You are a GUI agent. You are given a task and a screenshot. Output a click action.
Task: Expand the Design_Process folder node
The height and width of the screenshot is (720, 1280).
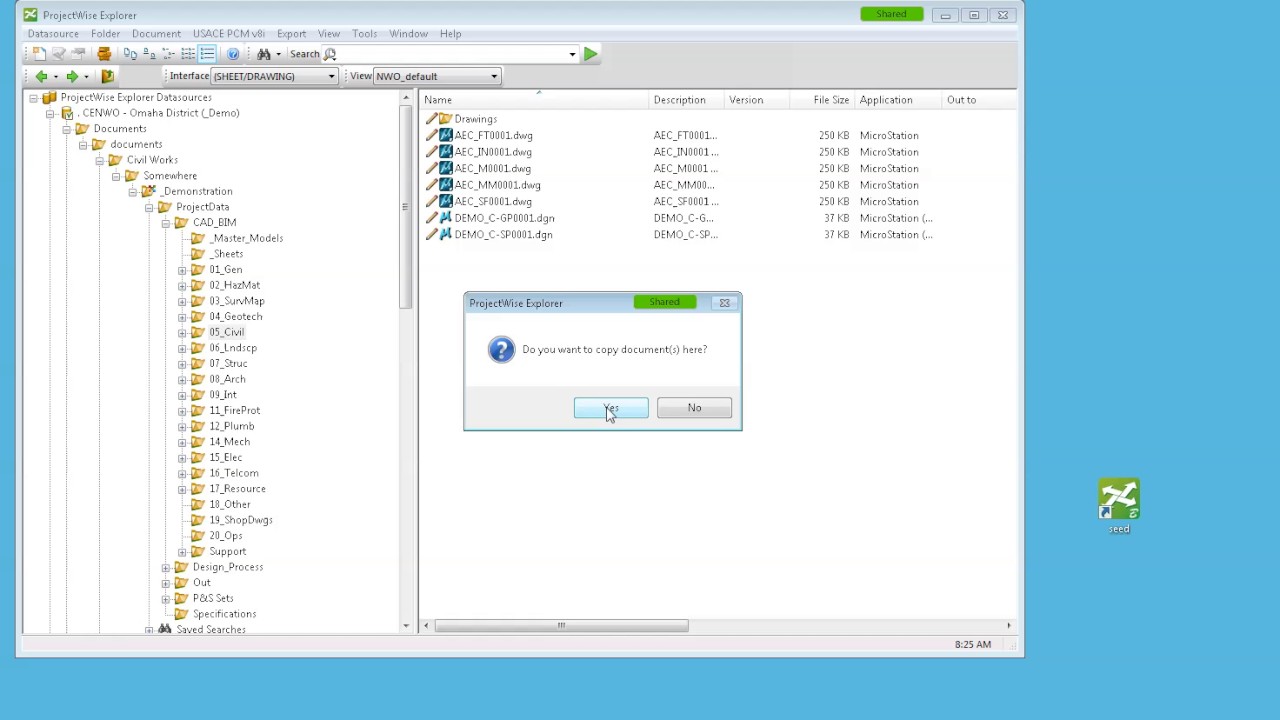coord(165,567)
